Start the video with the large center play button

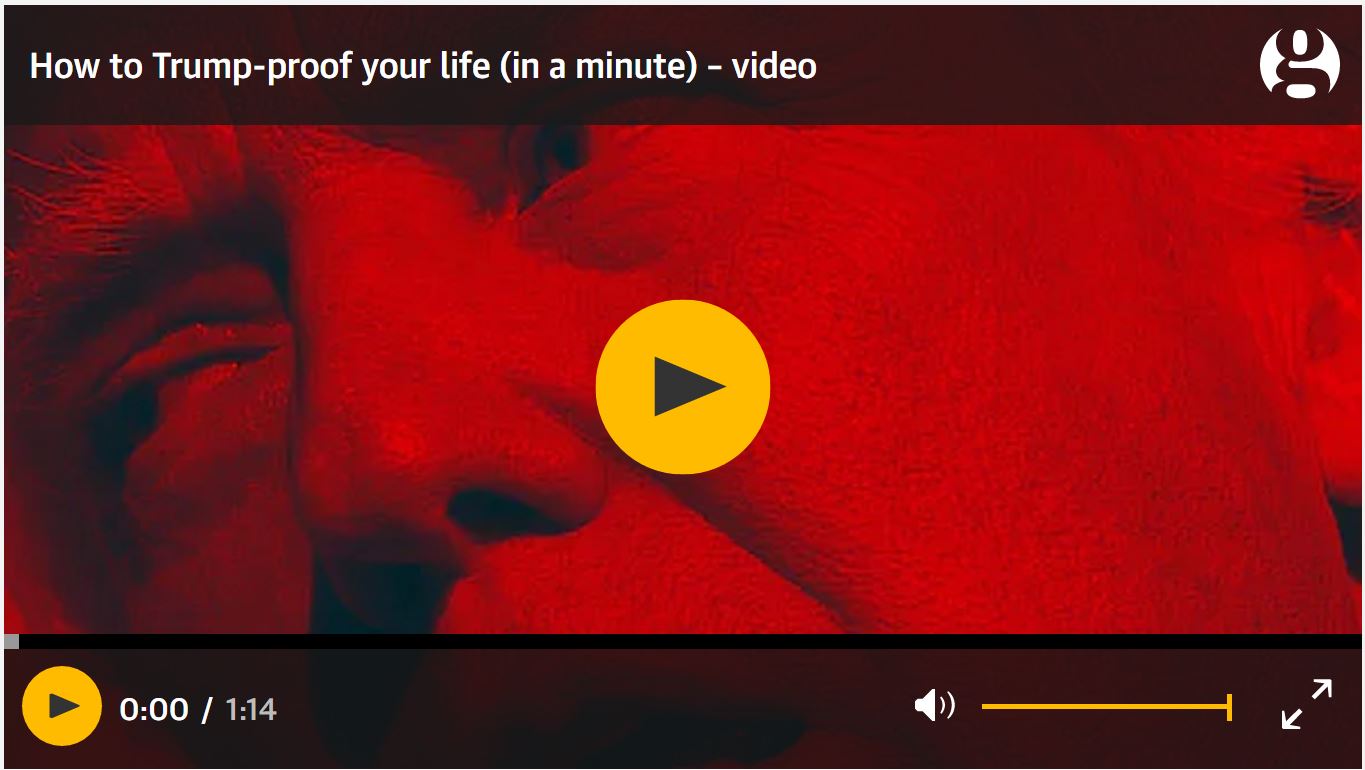(682, 387)
